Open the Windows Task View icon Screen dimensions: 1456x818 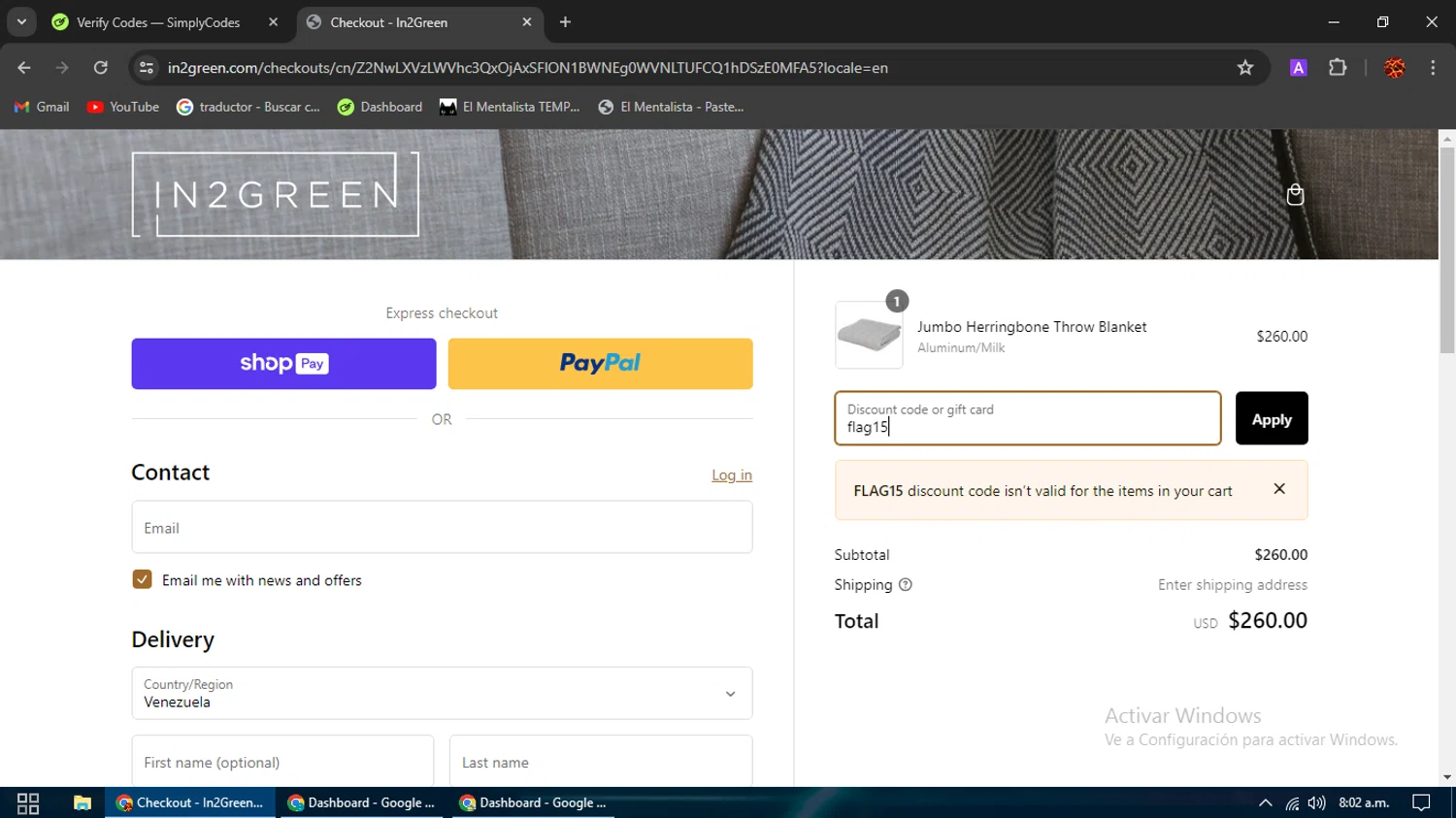click(28, 802)
